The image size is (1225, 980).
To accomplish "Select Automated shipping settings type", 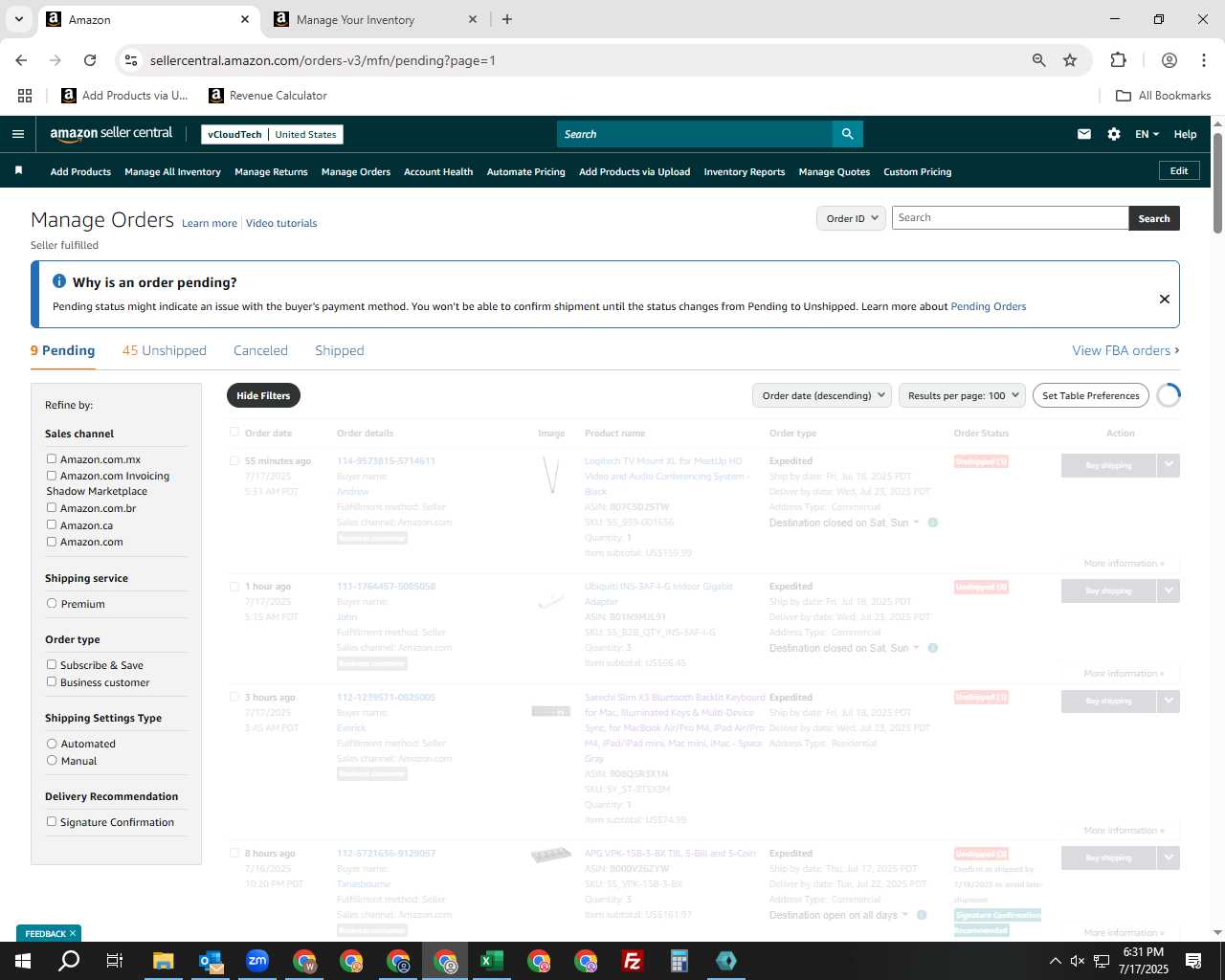I will (52, 743).
